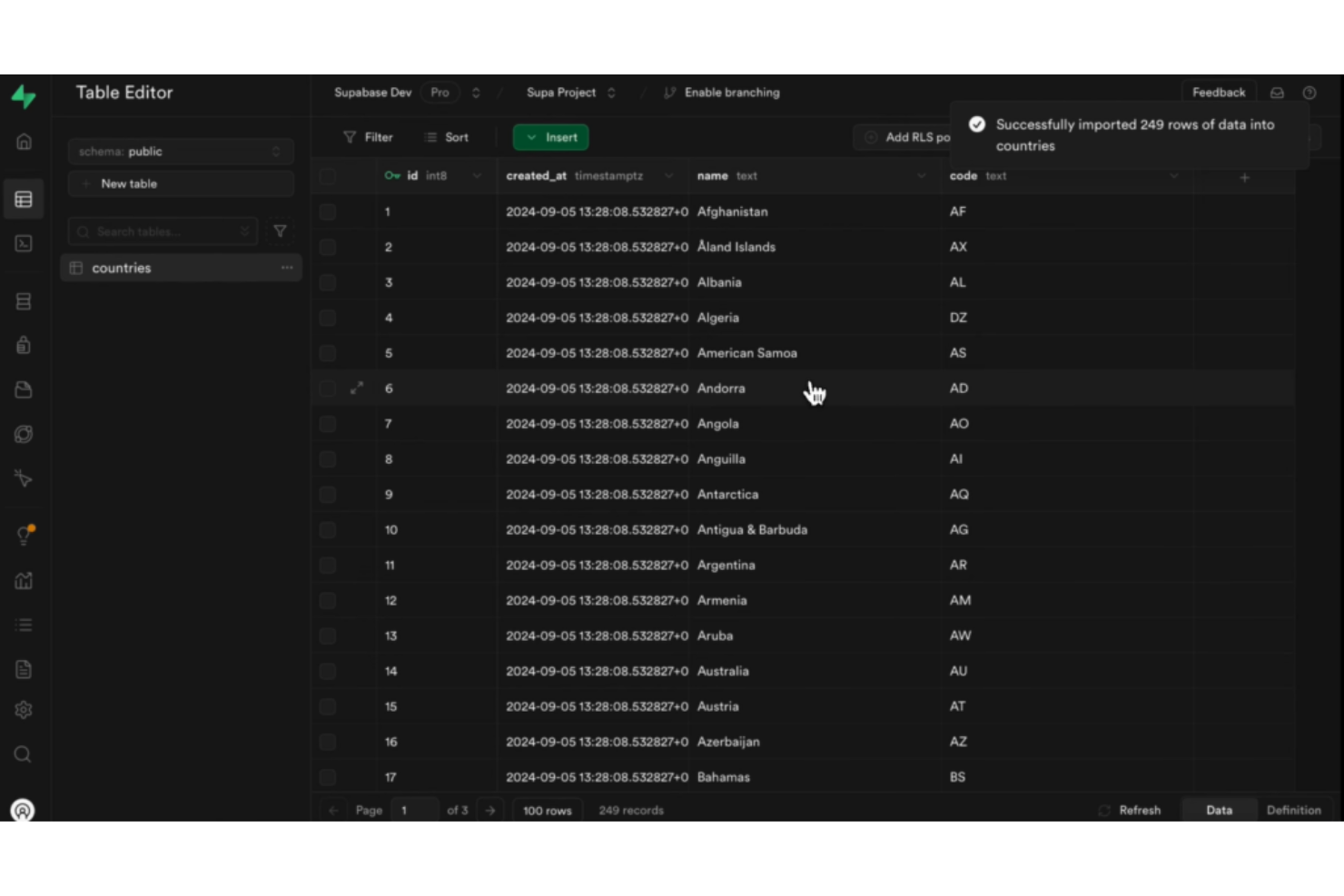
Task: Open the Realtime cursor icon
Action: point(24,478)
